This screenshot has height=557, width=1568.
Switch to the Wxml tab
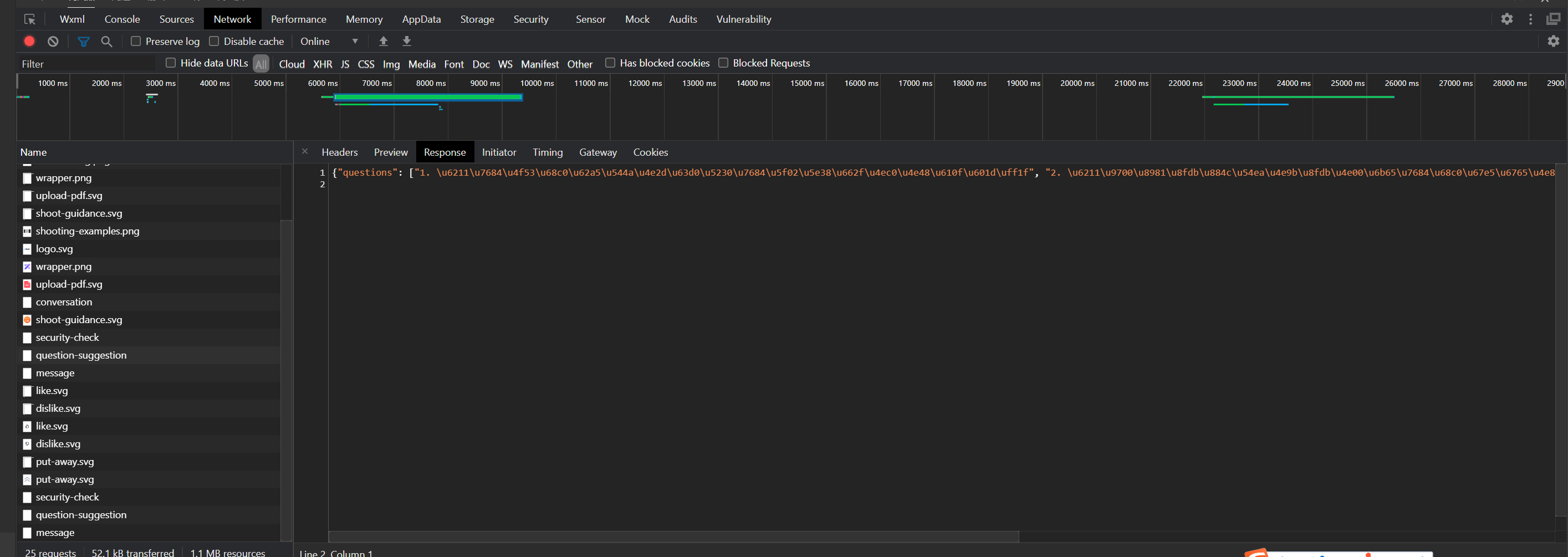pyautogui.click(x=72, y=19)
